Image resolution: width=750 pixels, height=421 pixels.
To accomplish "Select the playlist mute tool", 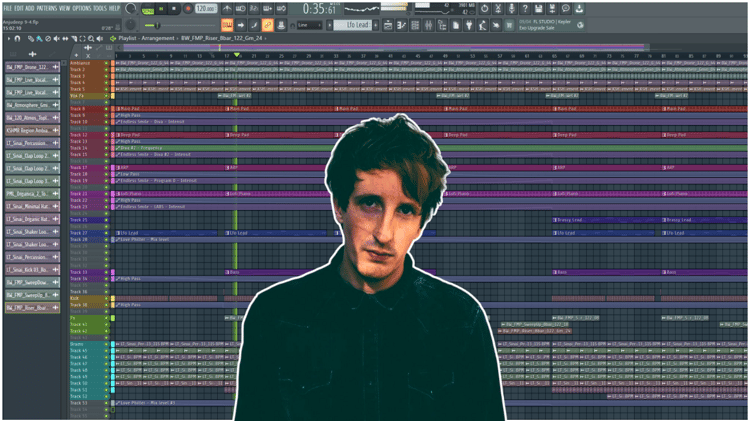I will tap(56, 38).
